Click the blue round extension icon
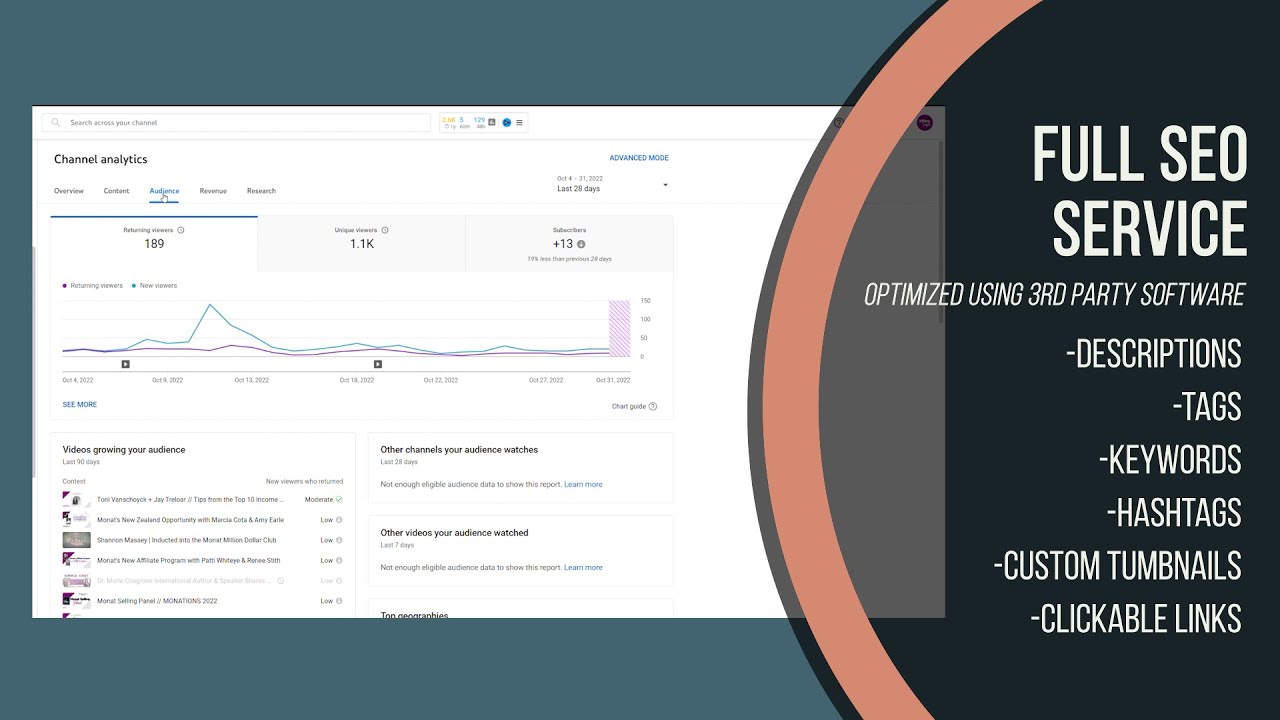Viewport: 1280px width, 720px height. tap(506, 123)
